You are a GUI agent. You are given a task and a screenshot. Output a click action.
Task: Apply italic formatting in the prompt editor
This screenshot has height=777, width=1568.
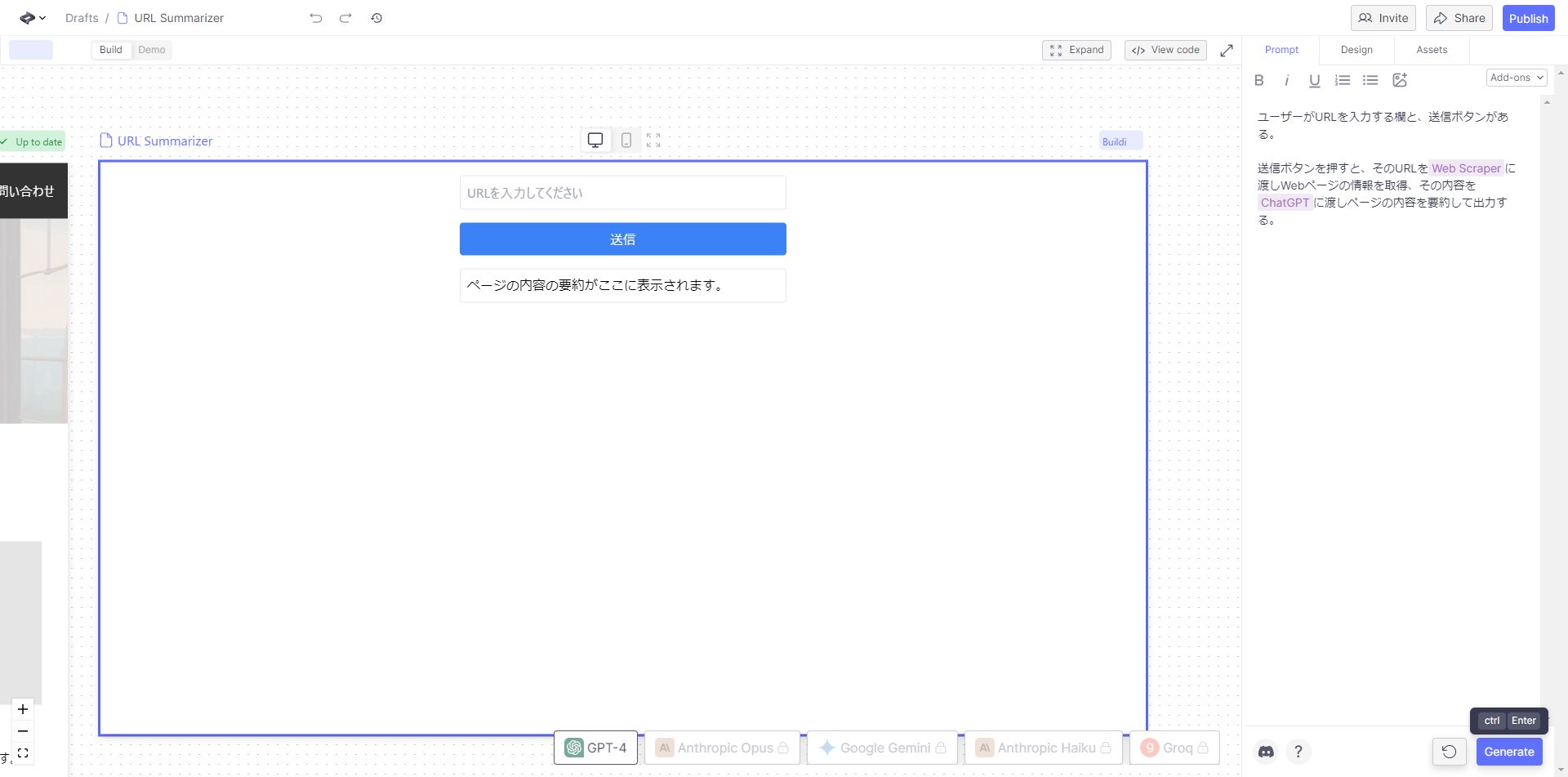pos(1286,80)
